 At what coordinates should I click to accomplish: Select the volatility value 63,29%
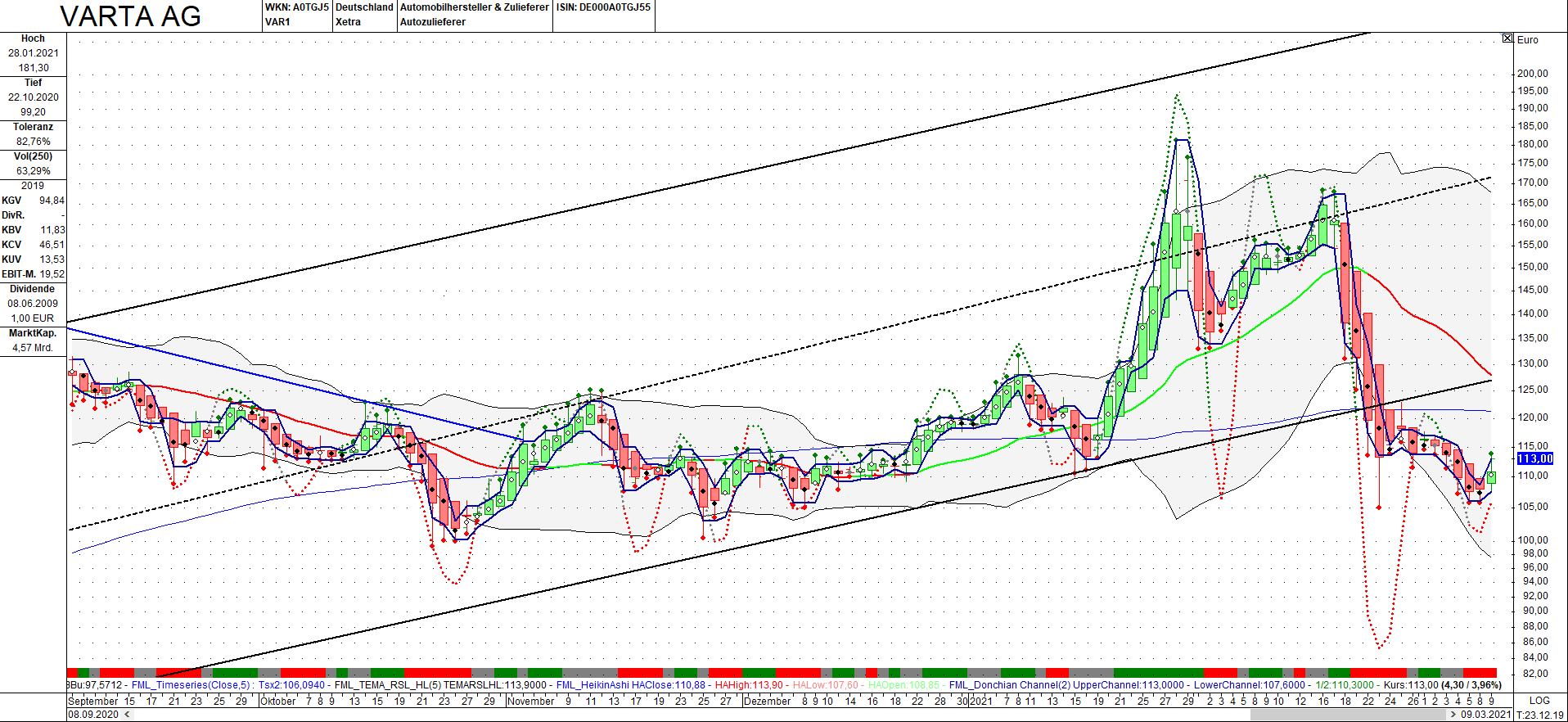pyautogui.click(x=33, y=171)
